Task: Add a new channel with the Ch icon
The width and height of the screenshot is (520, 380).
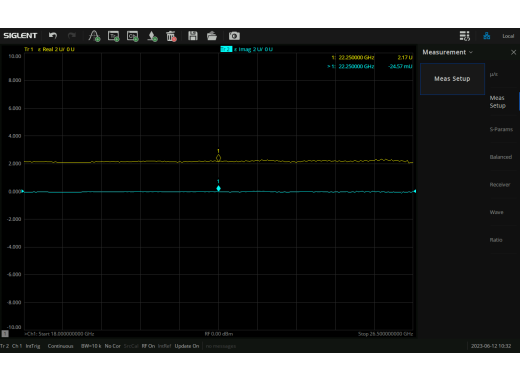Action: (133, 36)
